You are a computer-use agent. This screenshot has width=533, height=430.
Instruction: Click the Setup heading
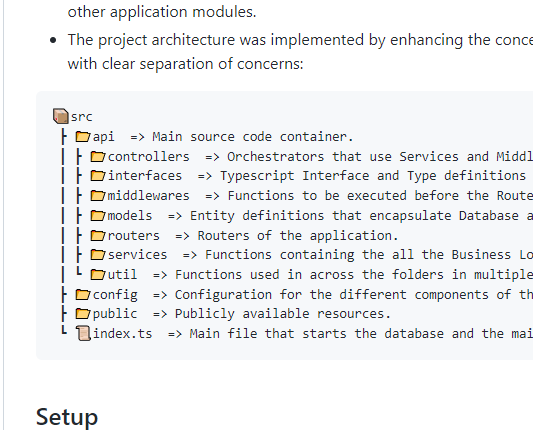coord(67,417)
